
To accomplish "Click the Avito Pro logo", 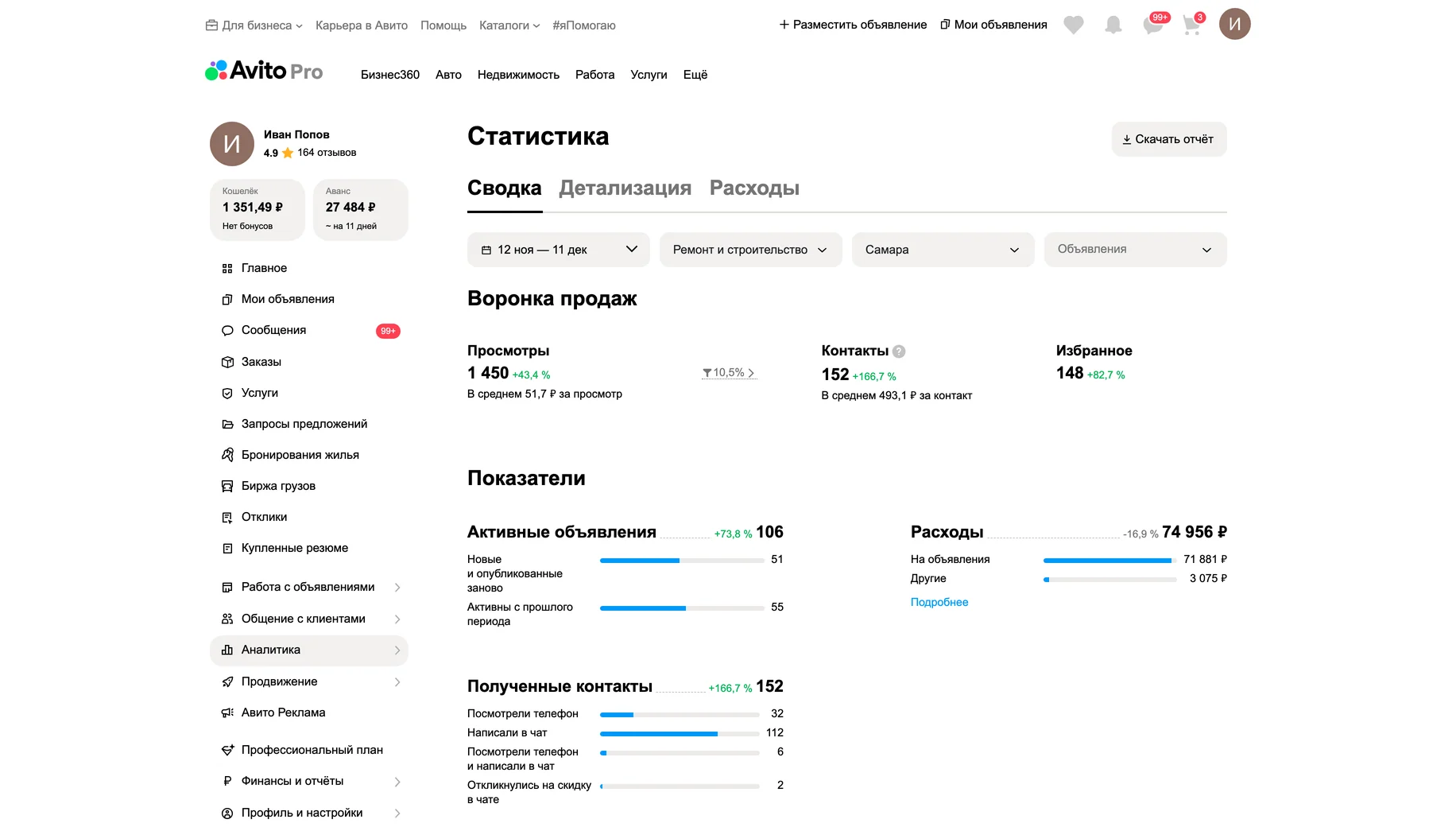I will (x=264, y=72).
